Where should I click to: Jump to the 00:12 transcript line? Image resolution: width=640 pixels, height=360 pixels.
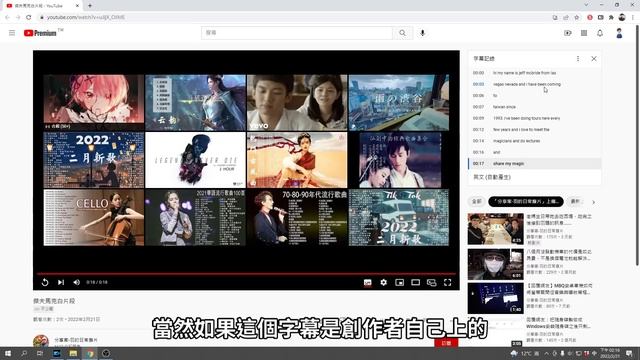click(534, 129)
